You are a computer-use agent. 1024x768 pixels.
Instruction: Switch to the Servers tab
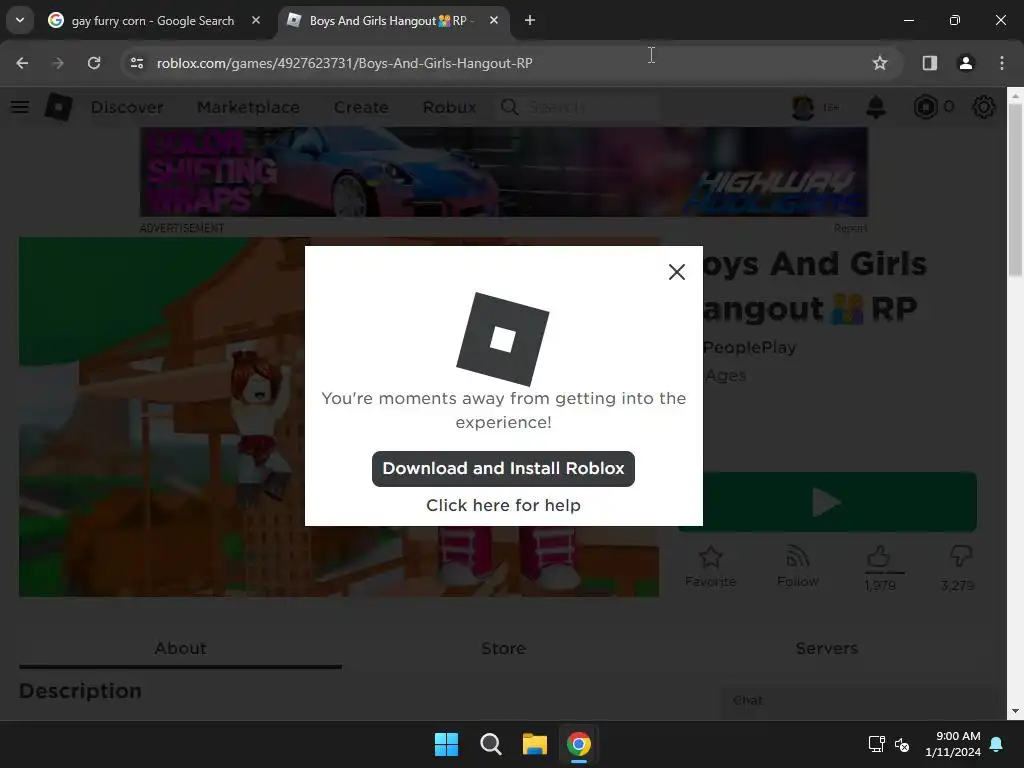(x=826, y=648)
